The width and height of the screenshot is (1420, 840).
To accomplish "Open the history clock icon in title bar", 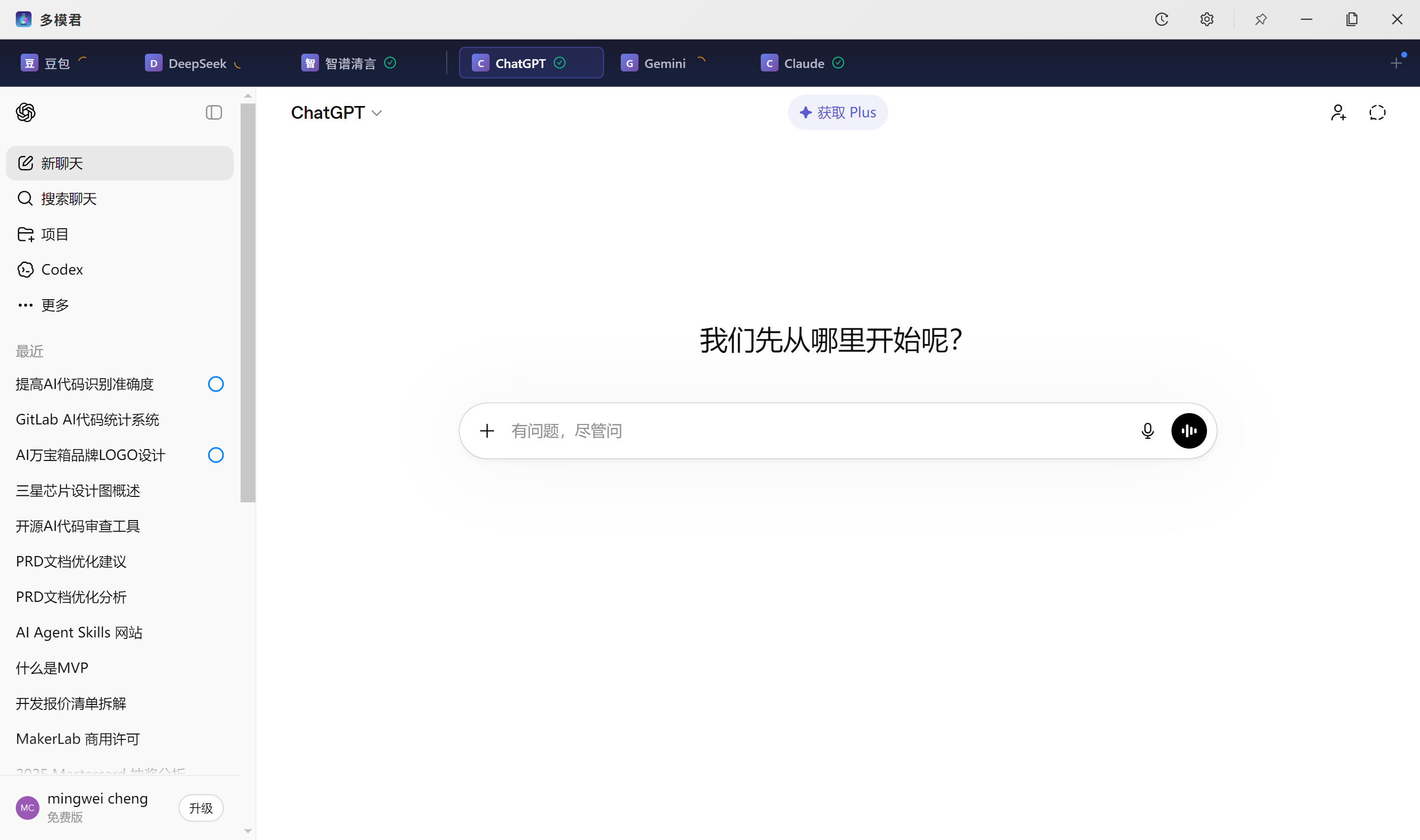I will [x=1161, y=19].
